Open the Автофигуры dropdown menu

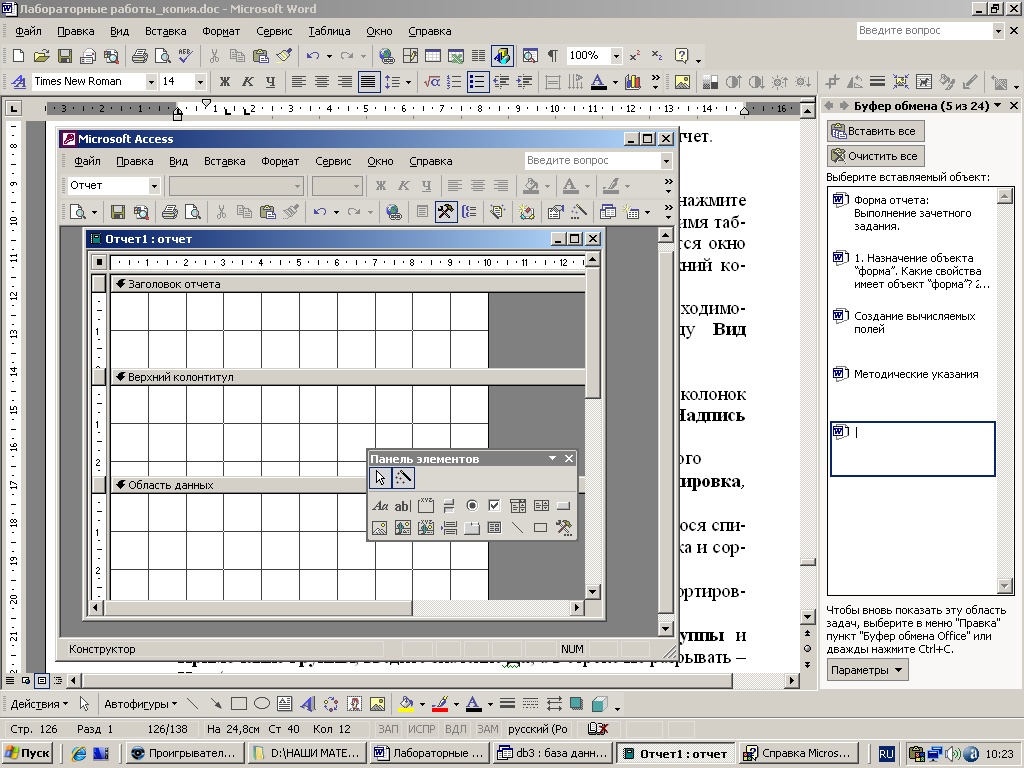140,704
